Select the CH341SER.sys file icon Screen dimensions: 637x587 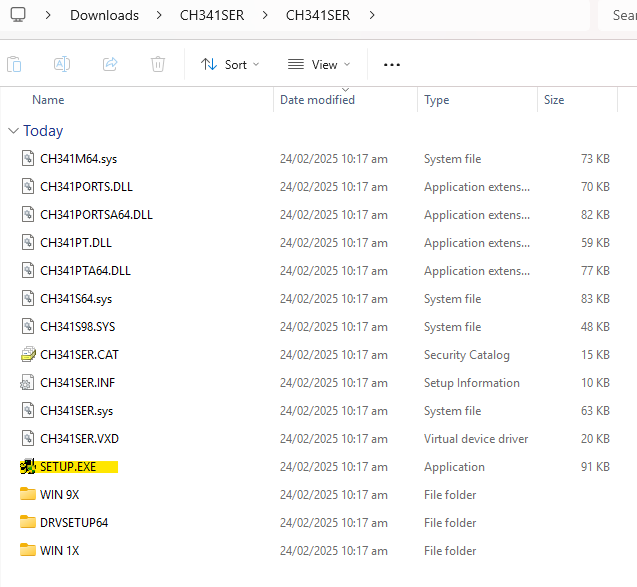pyautogui.click(x=28, y=411)
